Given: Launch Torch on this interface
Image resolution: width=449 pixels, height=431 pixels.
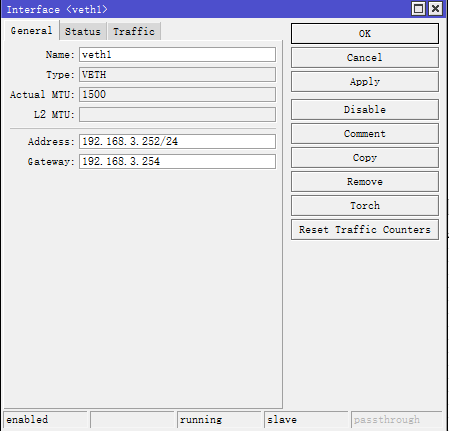Looking at the screenshot, I should point(365,206).
